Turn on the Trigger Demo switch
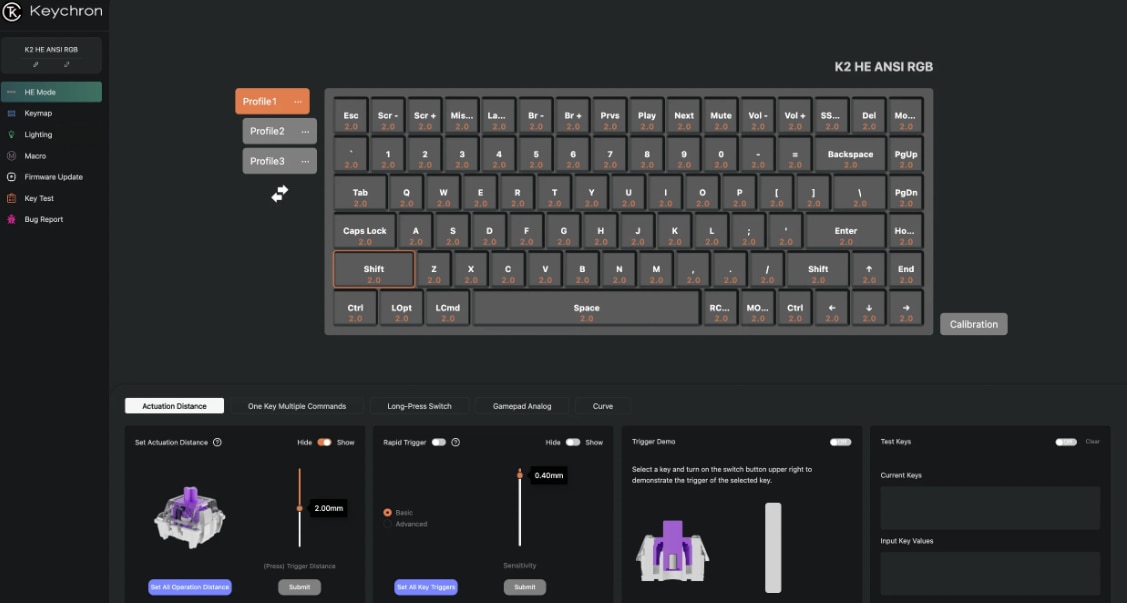 click(840, 442)
